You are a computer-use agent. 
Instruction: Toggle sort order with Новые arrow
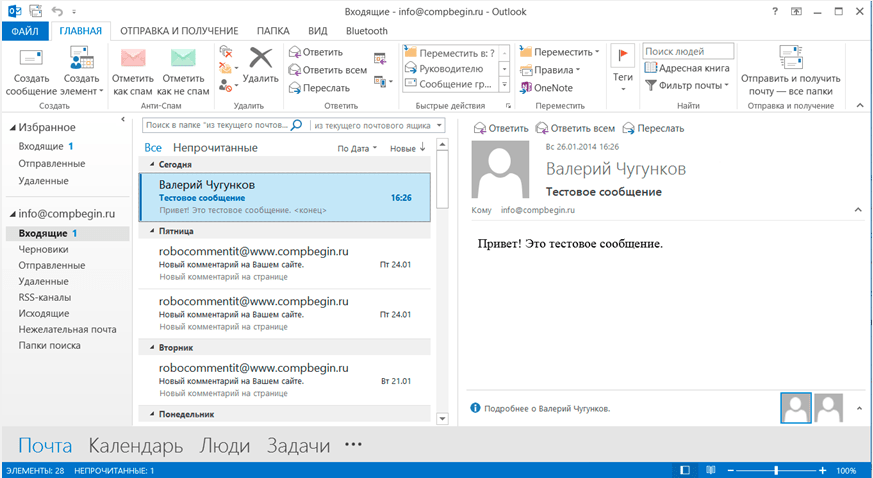coord(408,148)
